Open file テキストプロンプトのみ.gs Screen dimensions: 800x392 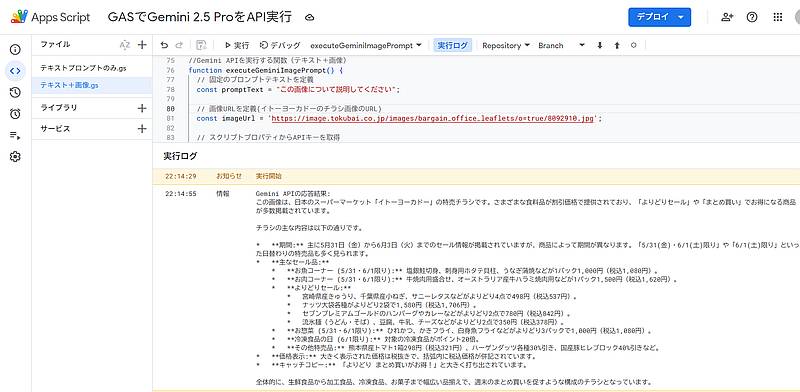point(83,67)
